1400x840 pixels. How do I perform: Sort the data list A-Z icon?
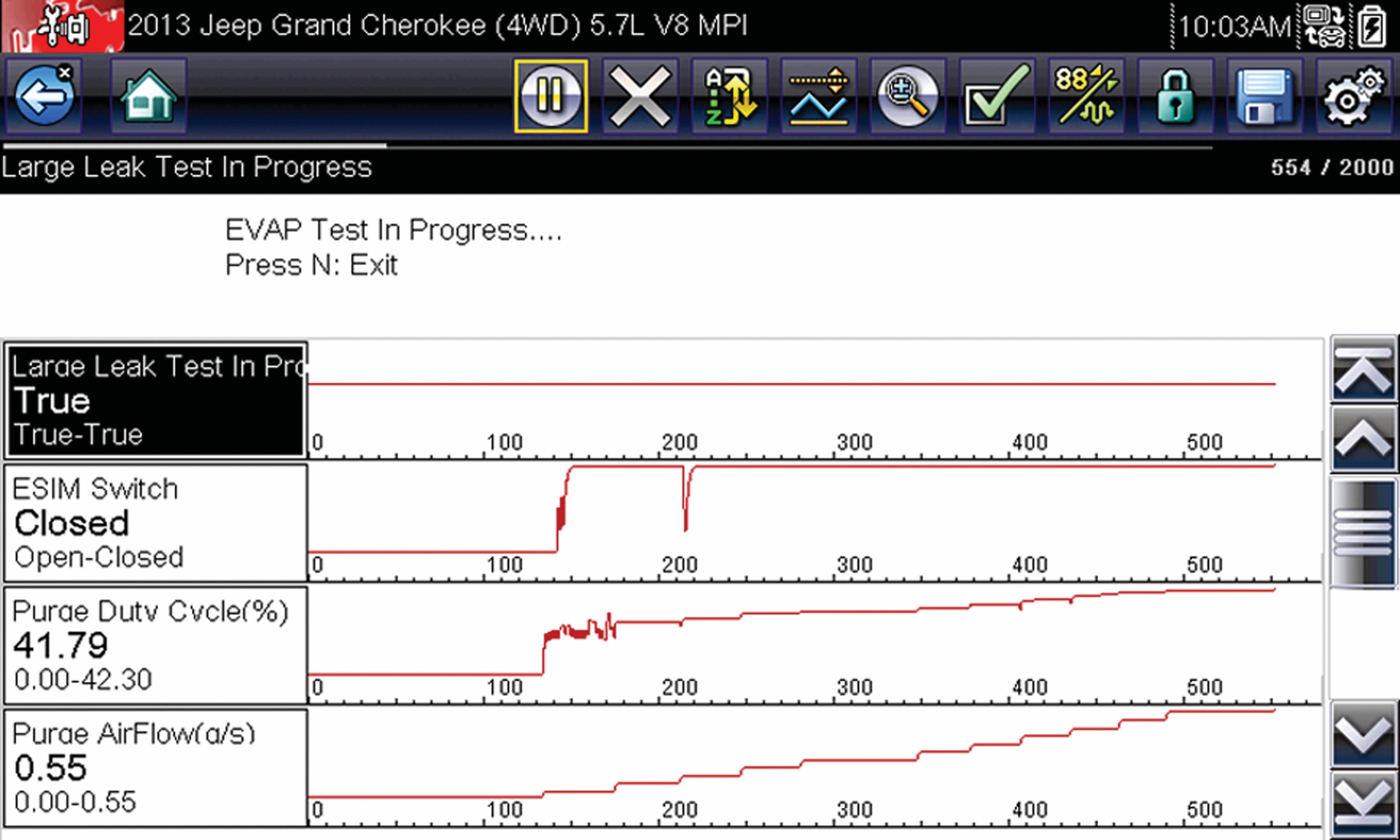click(729, 96)
